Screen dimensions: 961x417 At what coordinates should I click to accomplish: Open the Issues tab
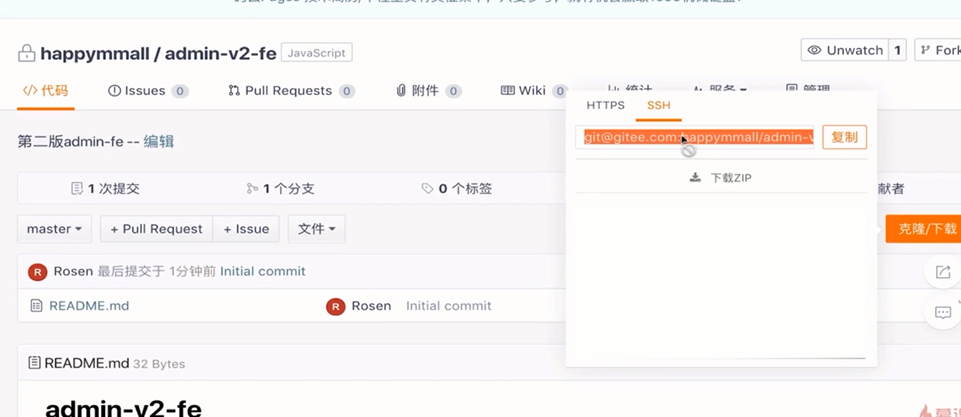click(x=148, y=91)
